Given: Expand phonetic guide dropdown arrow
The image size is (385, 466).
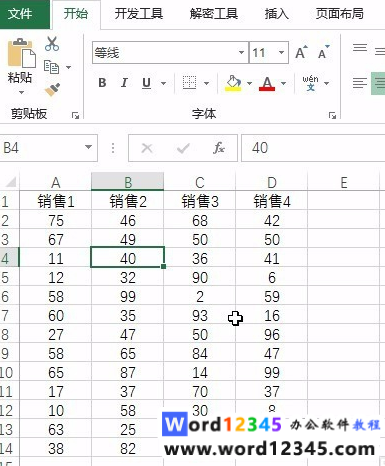Looking at the screenshot, I should point(326,83).
